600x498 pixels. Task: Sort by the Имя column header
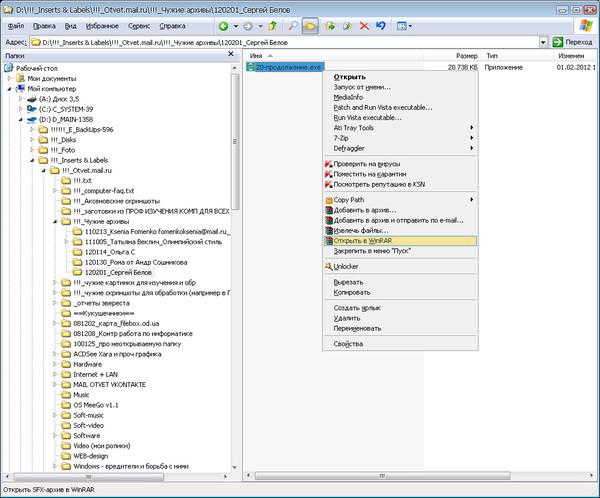(333, 56)
